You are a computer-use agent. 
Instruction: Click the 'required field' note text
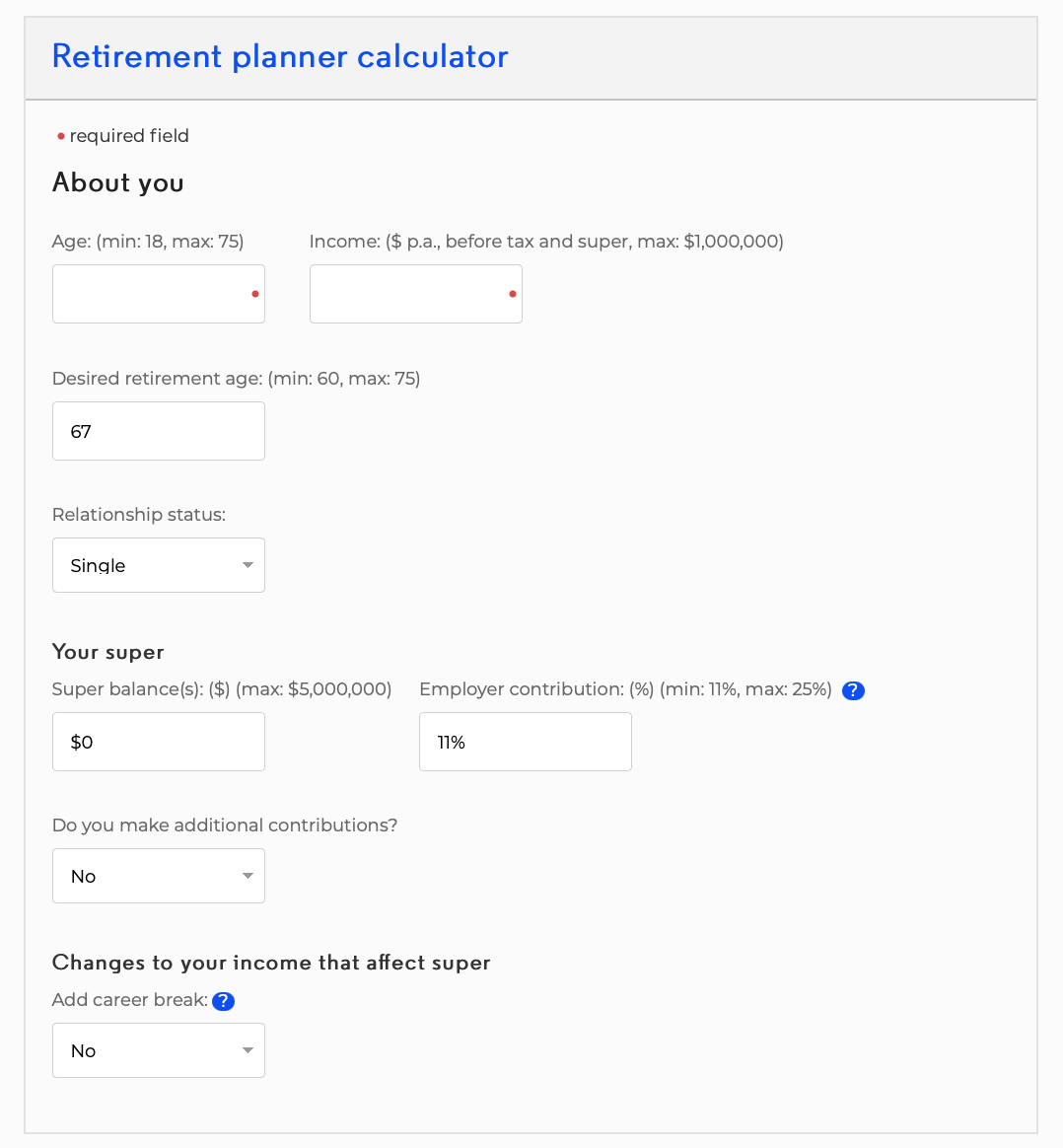click(x=128, y=136)
